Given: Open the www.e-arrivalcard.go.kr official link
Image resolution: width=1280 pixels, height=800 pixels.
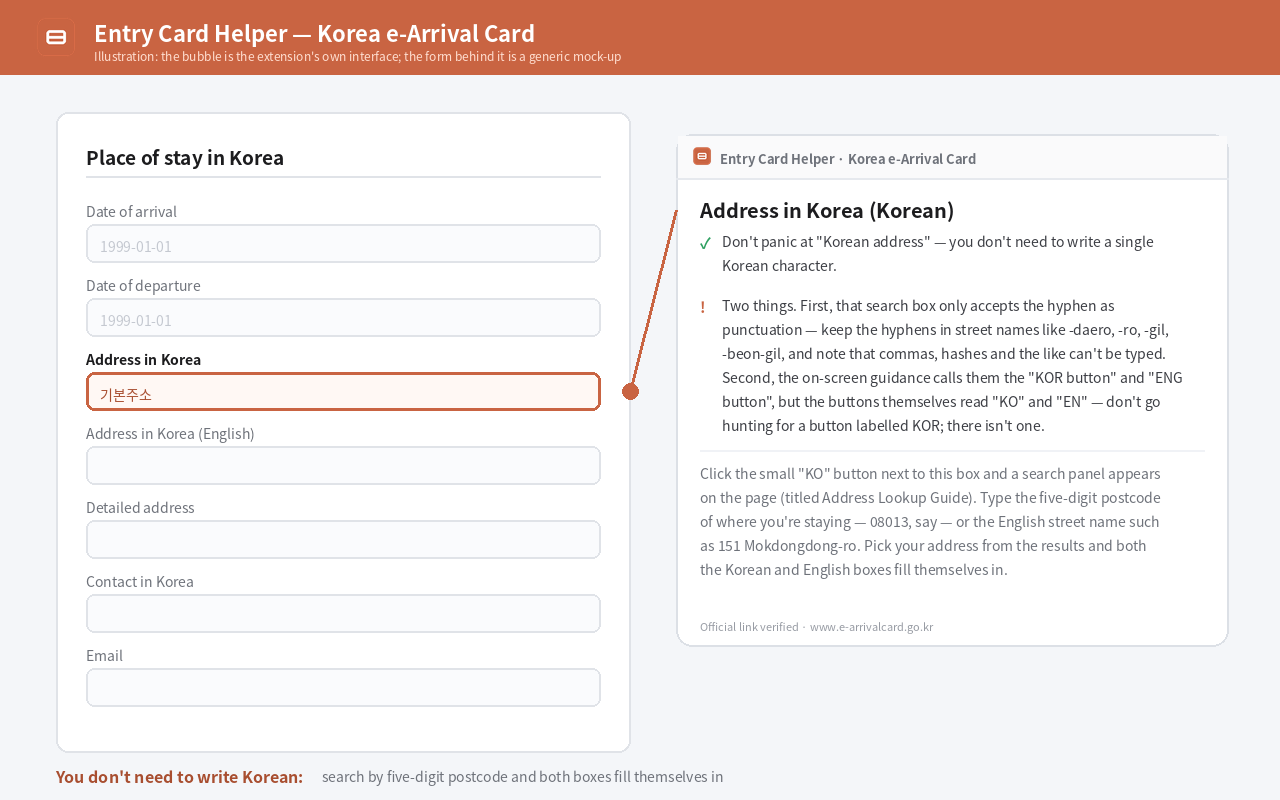Looking at the screenshot, I should (871, 627).
